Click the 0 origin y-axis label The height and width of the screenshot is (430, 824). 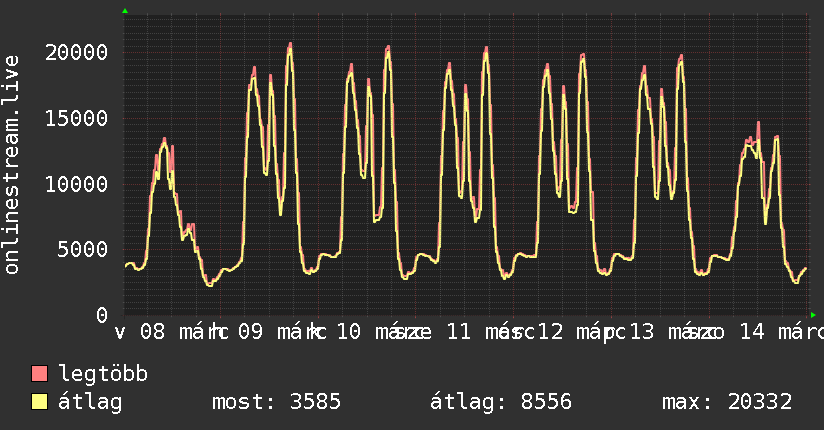(x=103, y=316)
